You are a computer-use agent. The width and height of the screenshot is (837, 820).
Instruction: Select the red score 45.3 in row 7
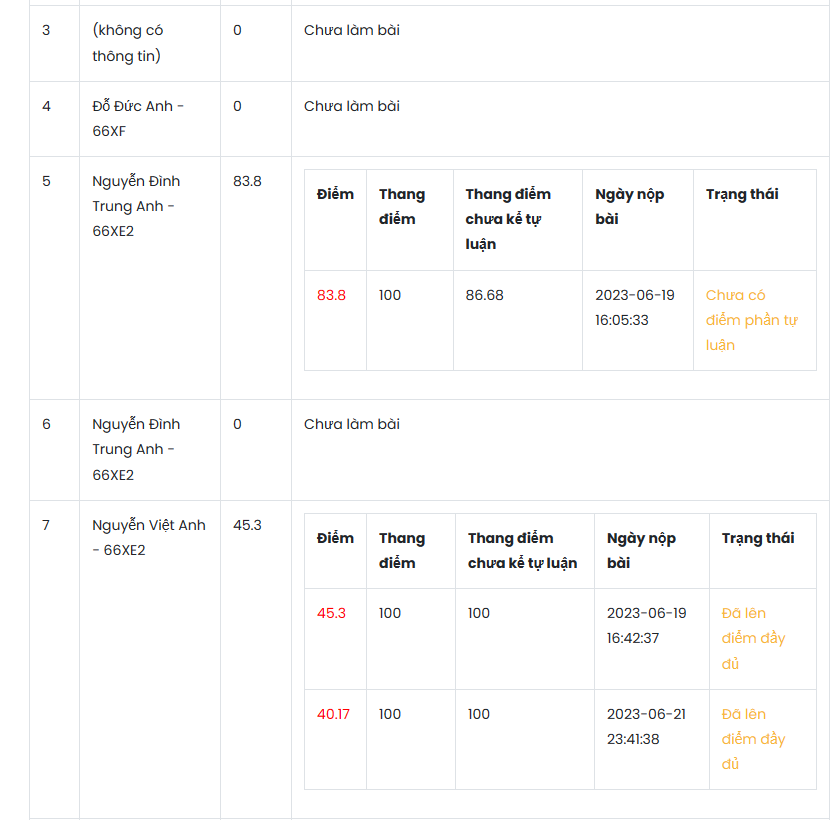pyautogui.click(x=331, y=613)
